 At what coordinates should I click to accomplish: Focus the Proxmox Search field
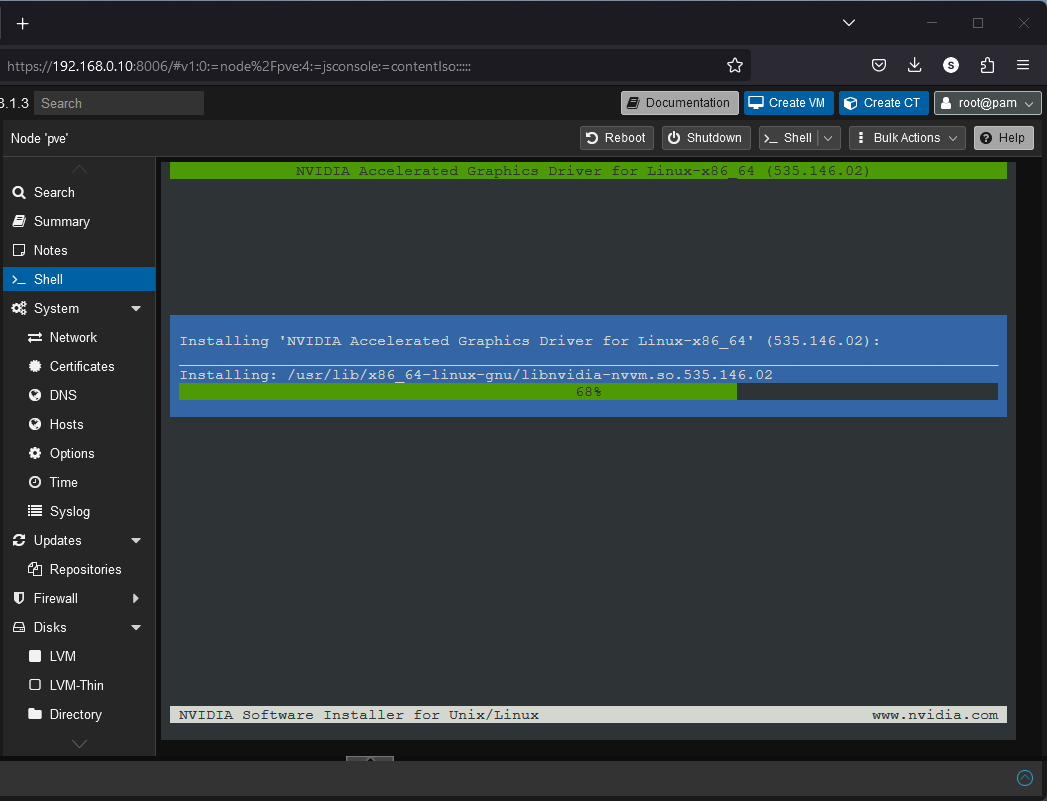[119, 103]
